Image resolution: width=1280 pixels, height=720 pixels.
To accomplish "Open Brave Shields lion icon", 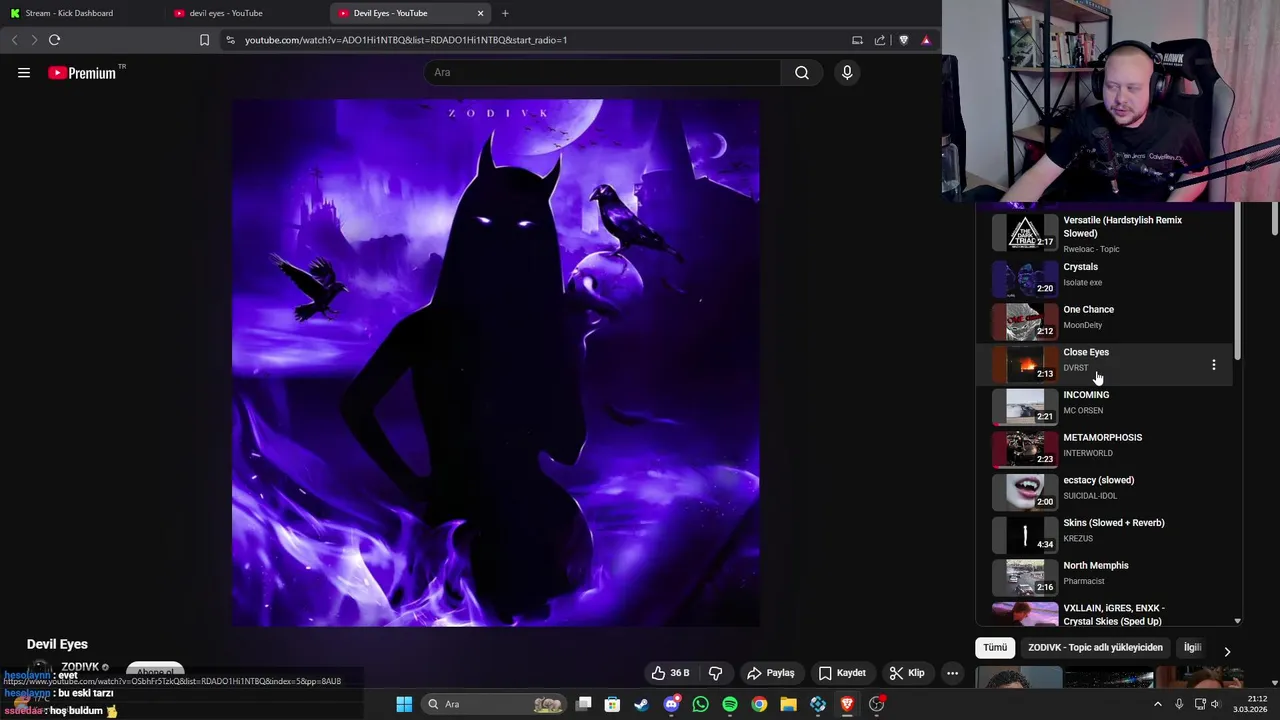I will tap(904, 40).
